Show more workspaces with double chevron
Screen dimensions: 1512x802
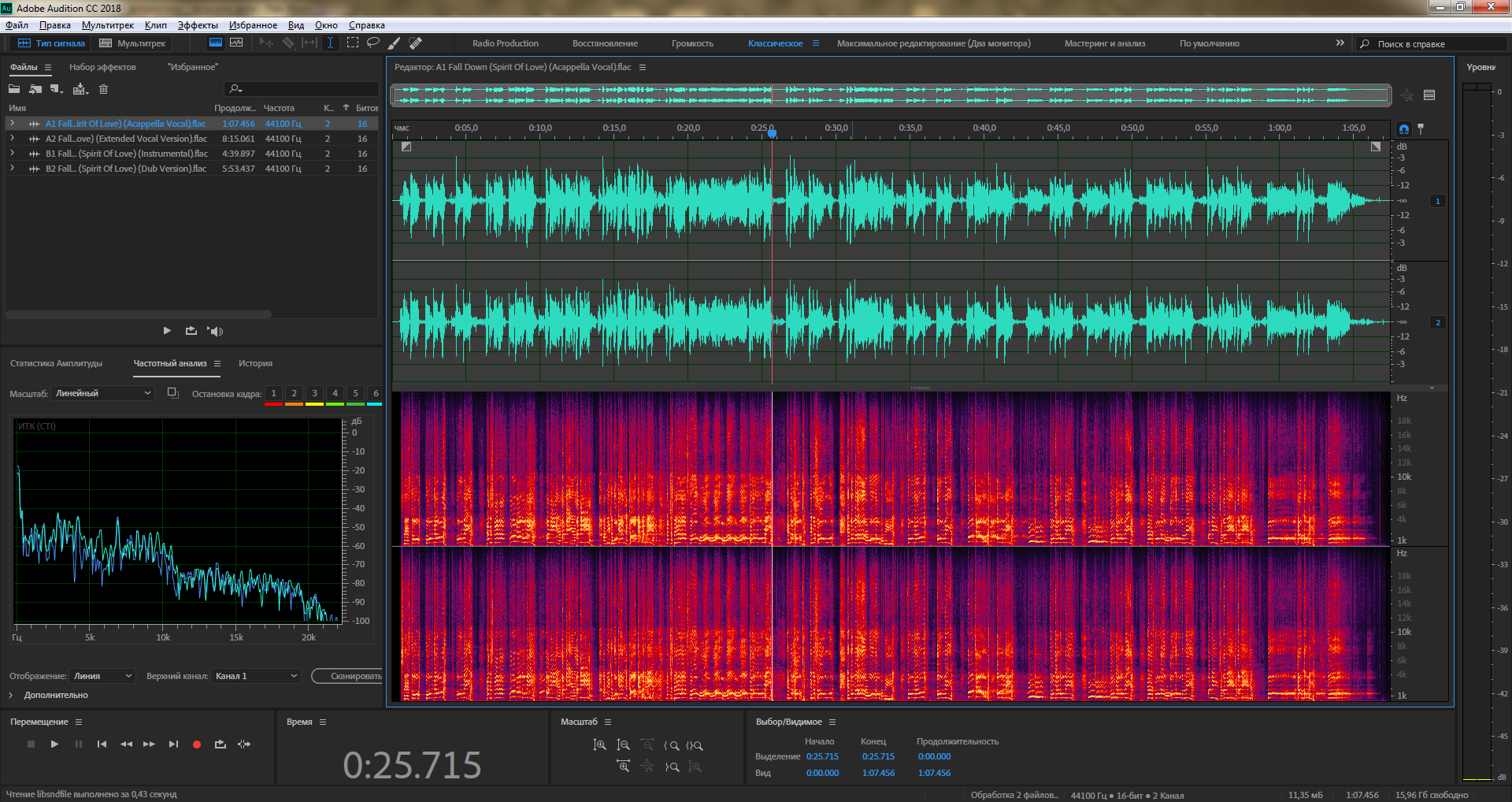tap(1340, 43)
